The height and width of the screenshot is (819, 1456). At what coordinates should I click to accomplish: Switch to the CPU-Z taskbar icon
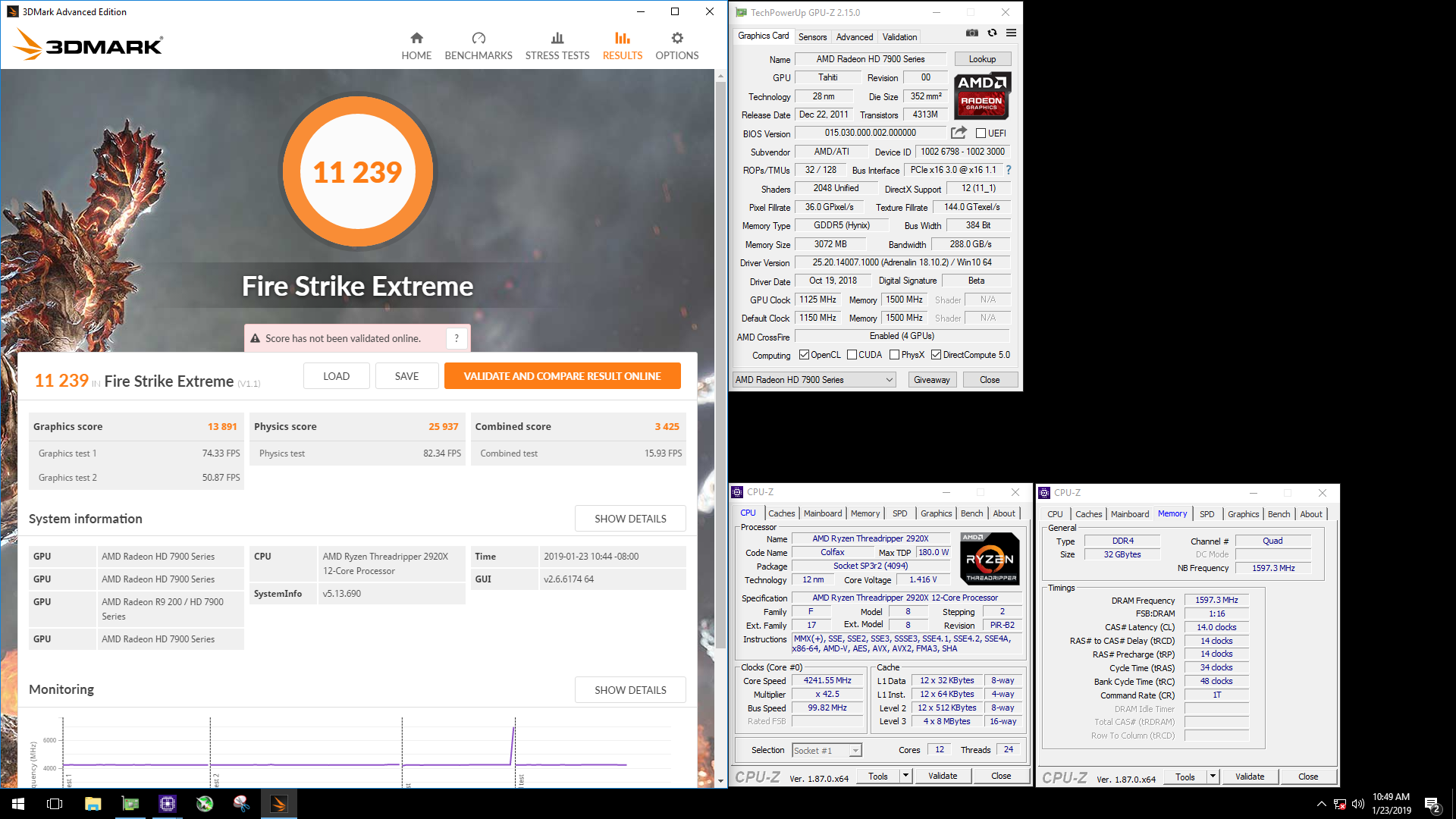pyautogui.click(x=168, y=804)
